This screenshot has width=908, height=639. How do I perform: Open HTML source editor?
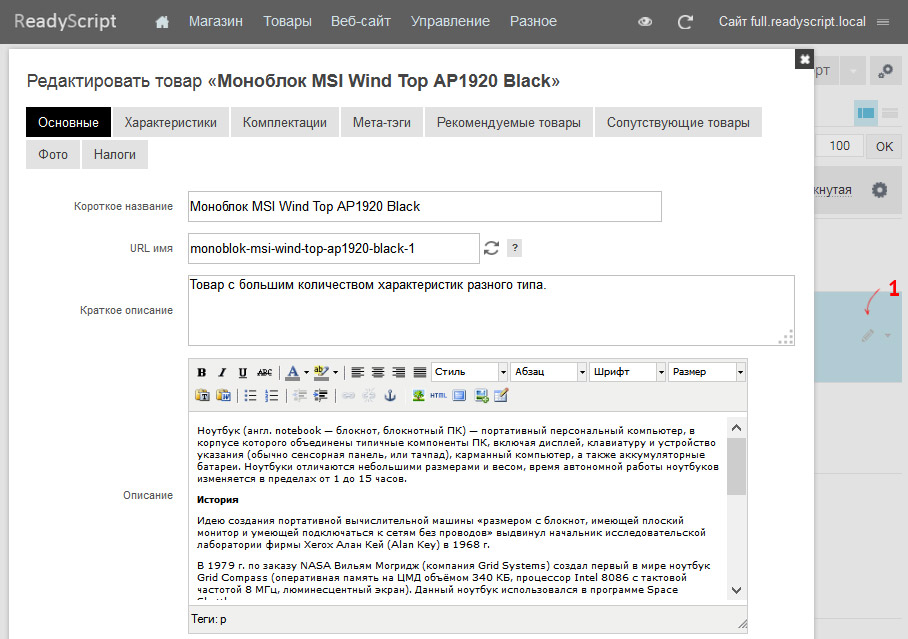[x=438, y=396]
